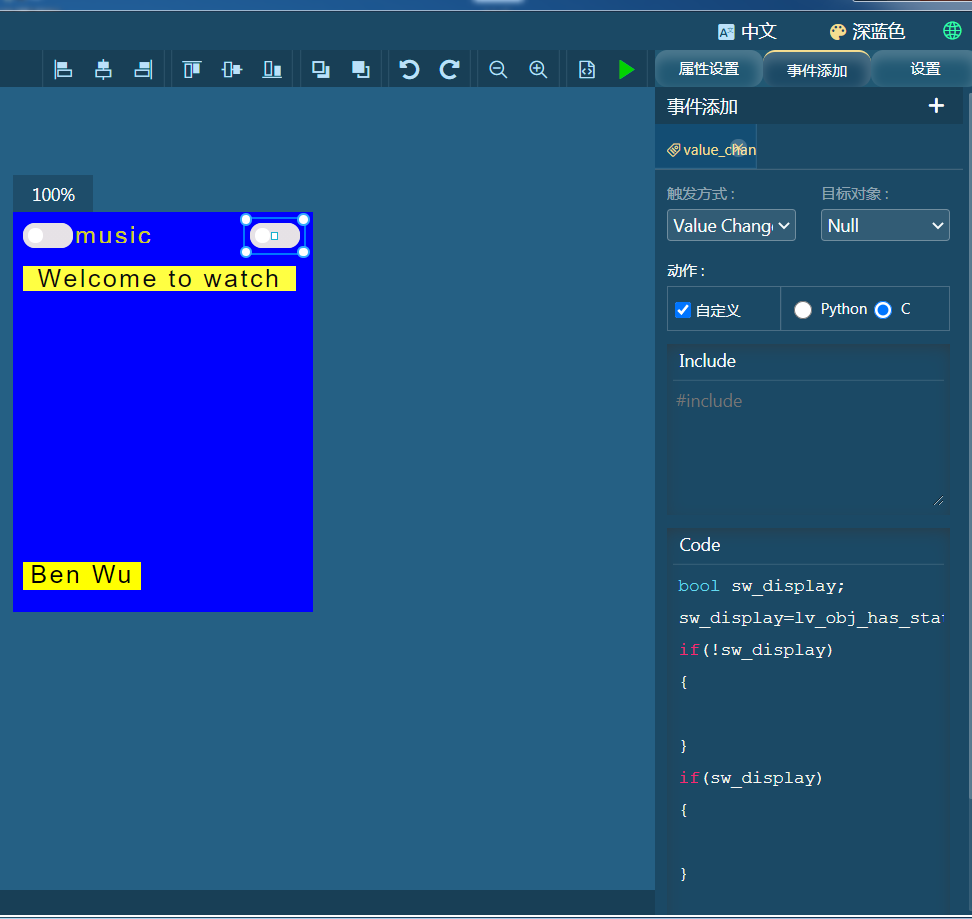Image resolution: width=972 pixels, height=919 pixels.
Task: Select the Python radio button
Action: [x=802, y=310]
